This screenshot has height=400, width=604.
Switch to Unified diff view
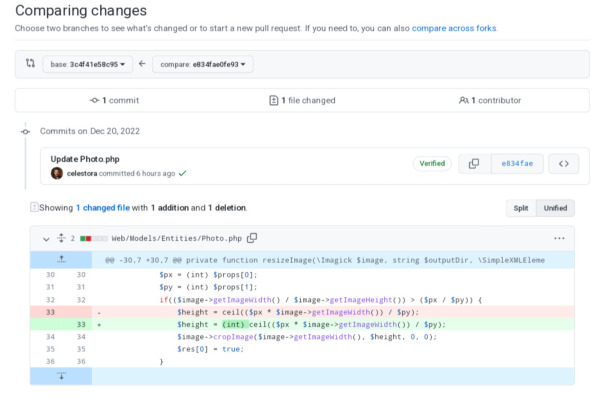pyautogui.click(x=555, y=208)
